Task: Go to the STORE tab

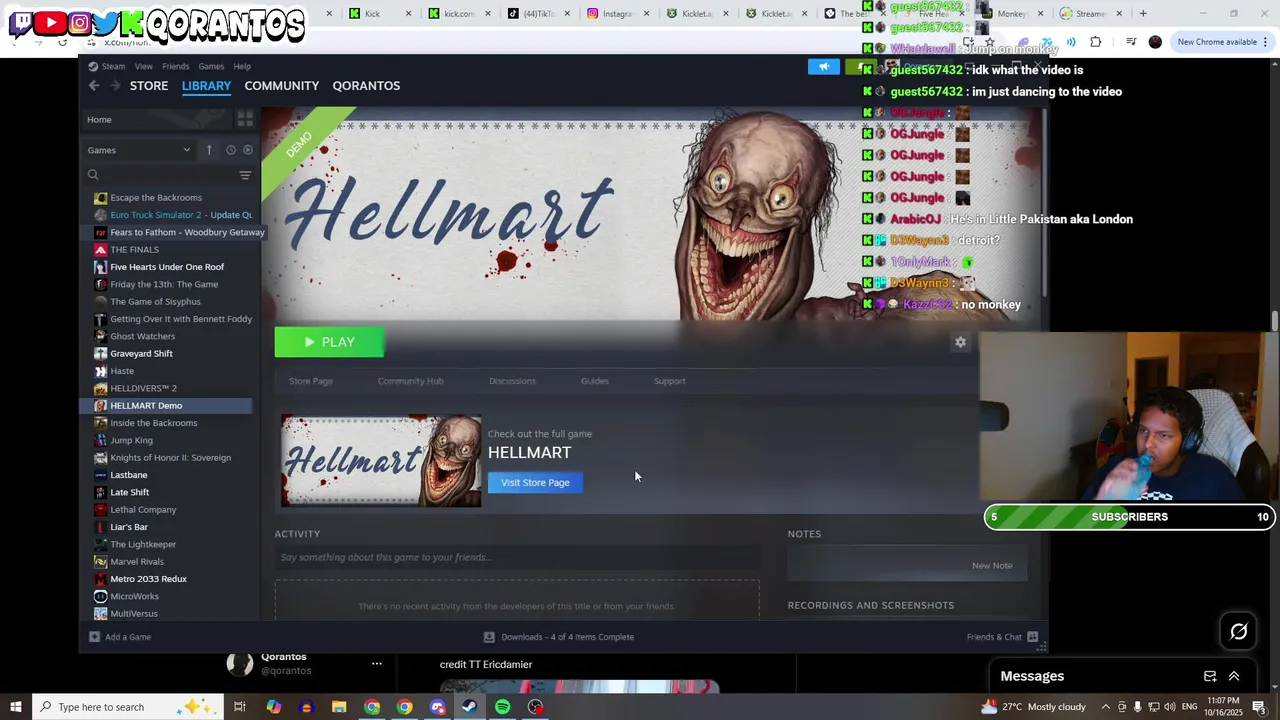Action: (149, 86)
